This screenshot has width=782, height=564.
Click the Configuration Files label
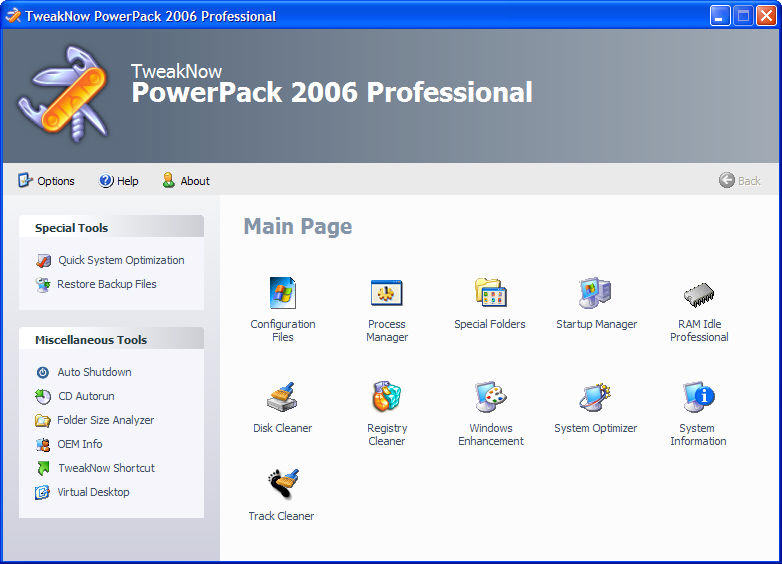click(283, 331)
